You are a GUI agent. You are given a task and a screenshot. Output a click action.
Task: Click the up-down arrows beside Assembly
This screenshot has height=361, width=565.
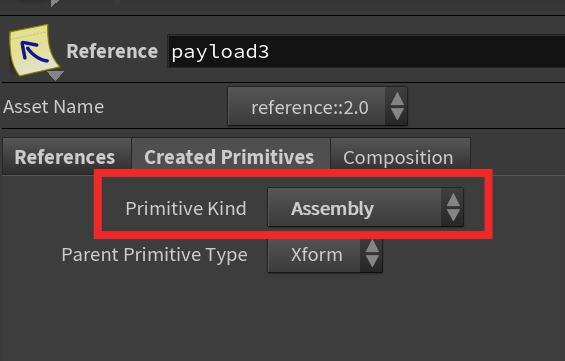[453, 208]
